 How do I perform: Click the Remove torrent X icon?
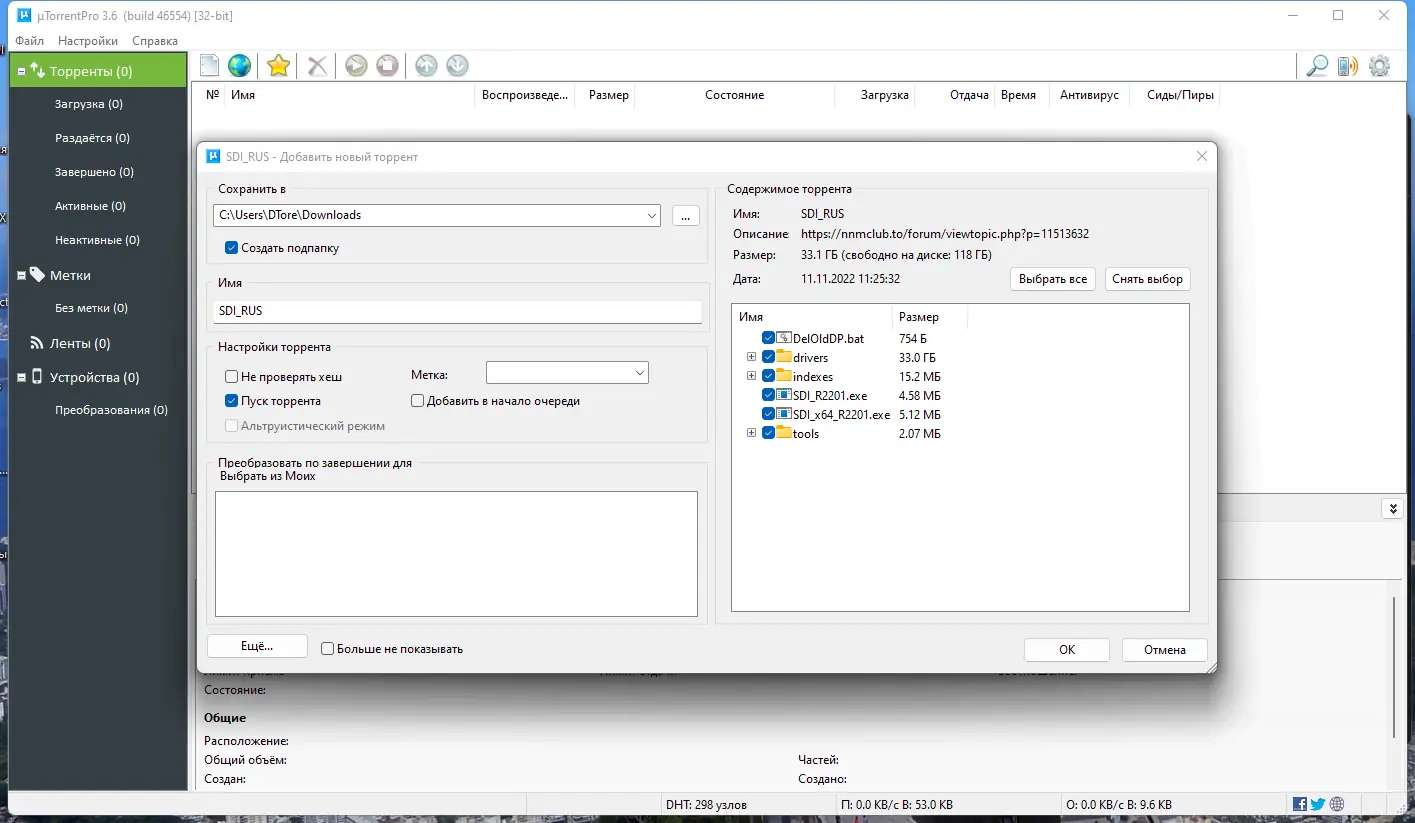click(317, 66)
